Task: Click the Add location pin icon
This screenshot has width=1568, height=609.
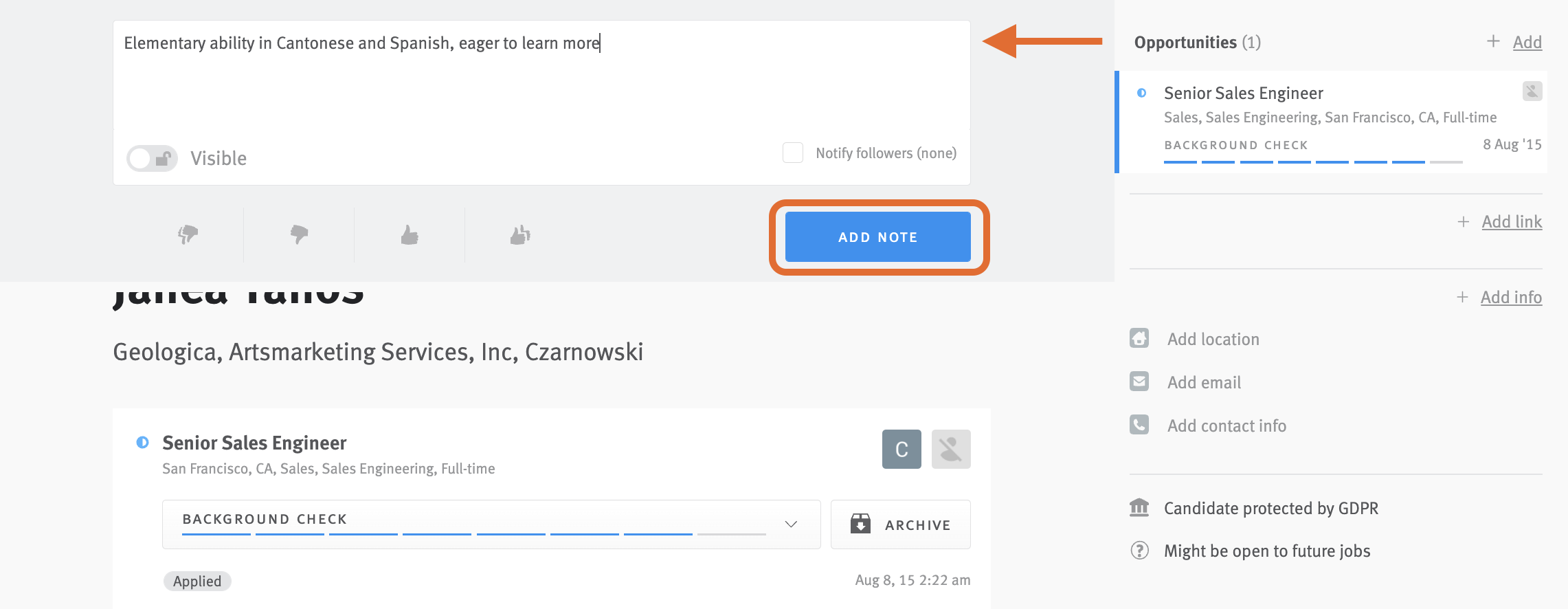Action: [x=1139, y=338]
